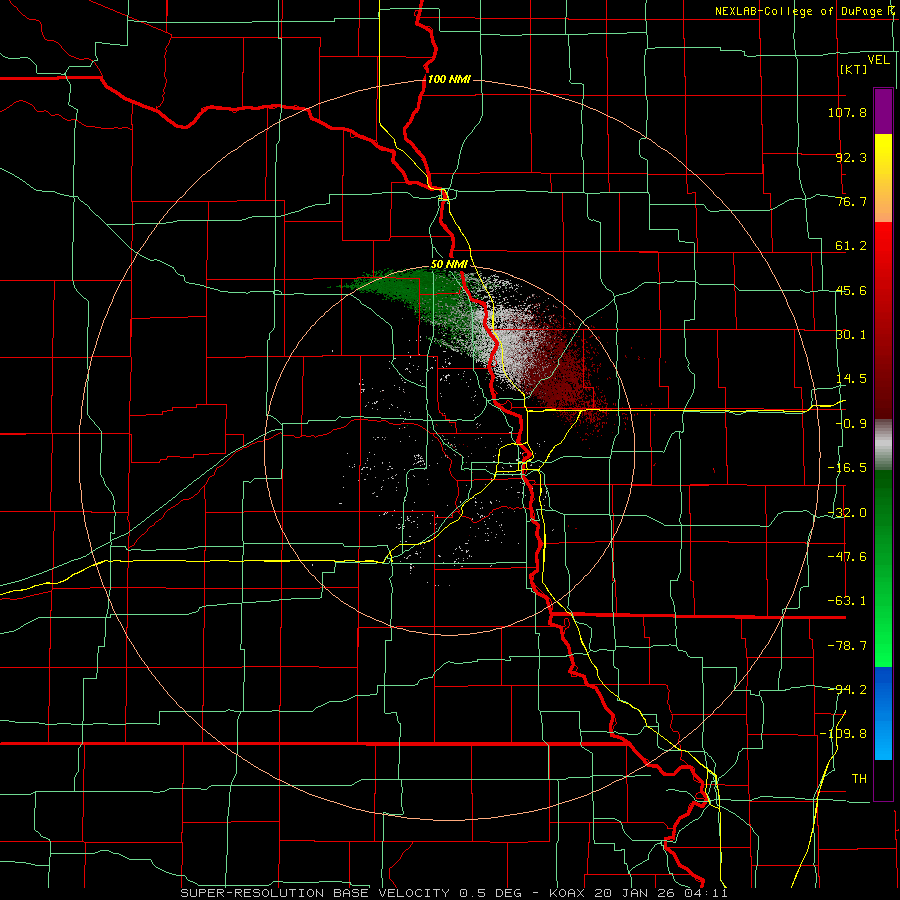
Task: Pick the gray near-zero color bar segment
Action: click(x=883, y=444)
